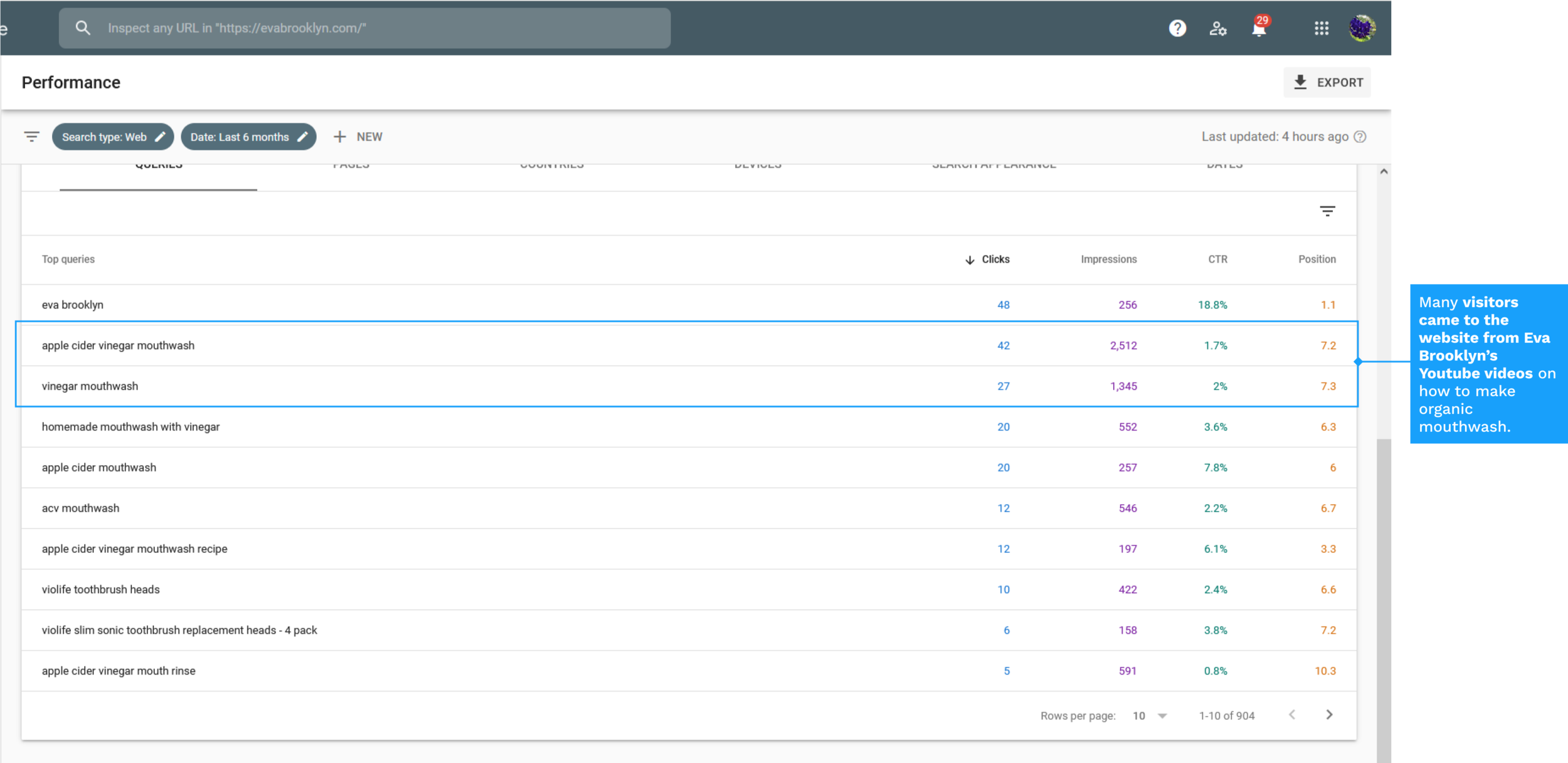Viewport: 1568px width, 763px height.
Task: Click the Export button
Action: 1327,83
